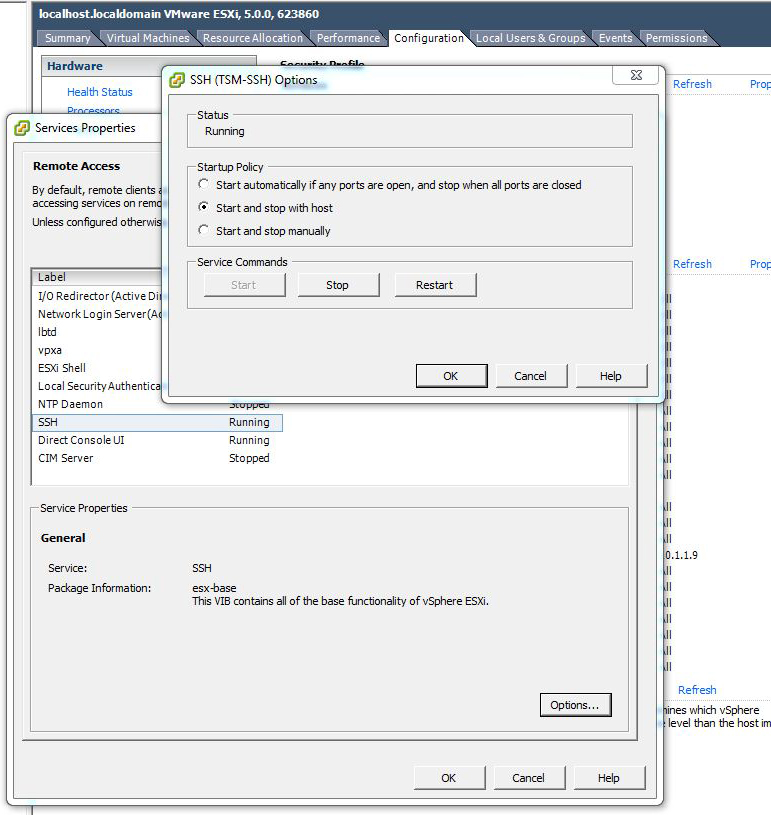Viewport: 771px width, 815px height.
Task: Click the Running status of SSH row
Action: pyautogui.click(x=249, y=423)
